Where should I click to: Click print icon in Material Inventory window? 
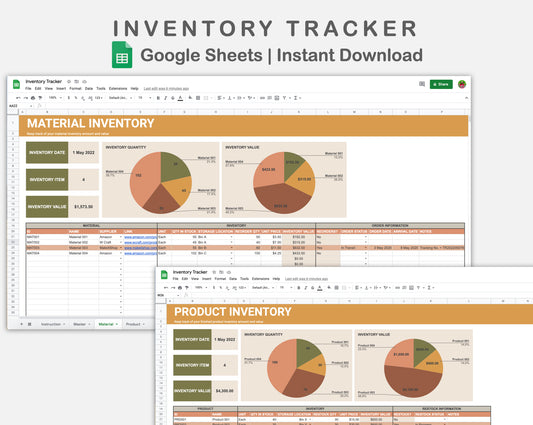tap(33, 98)
